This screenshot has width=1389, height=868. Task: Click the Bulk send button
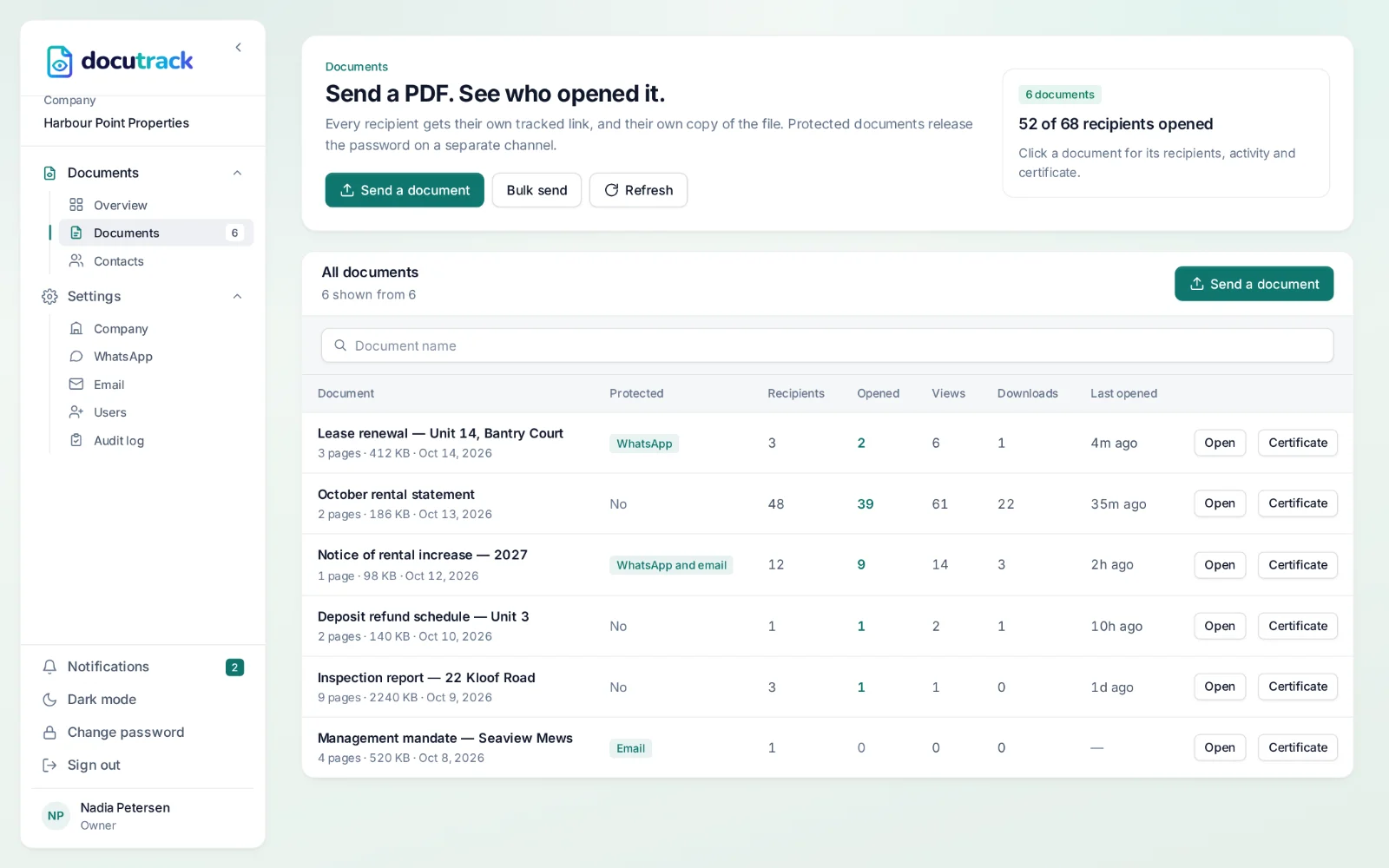pyautogui.click(x=537, y=190)
